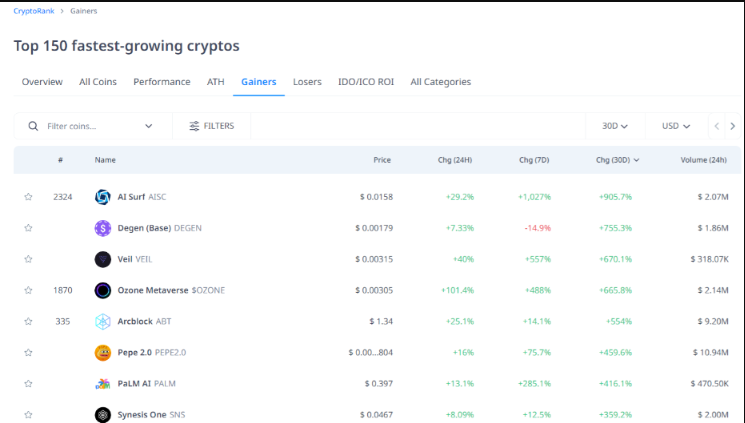Click the +905.7% 30D change value
This screenshot has width=745, height=423.
tap(615, 197)
